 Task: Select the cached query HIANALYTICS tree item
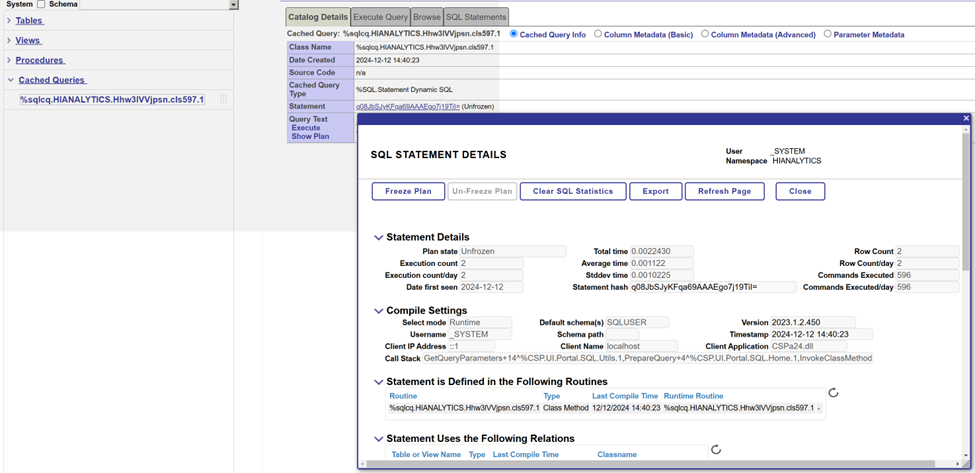[x=112, y=100]
